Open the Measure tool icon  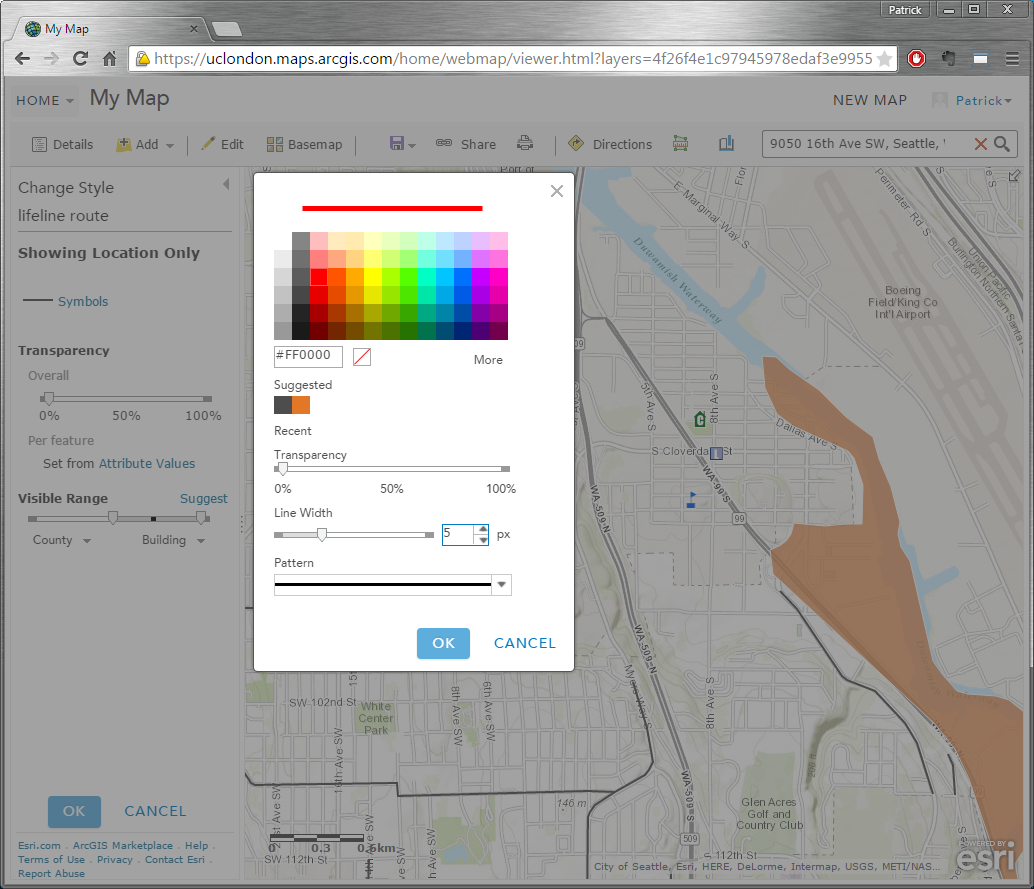(x=681, y=144)
